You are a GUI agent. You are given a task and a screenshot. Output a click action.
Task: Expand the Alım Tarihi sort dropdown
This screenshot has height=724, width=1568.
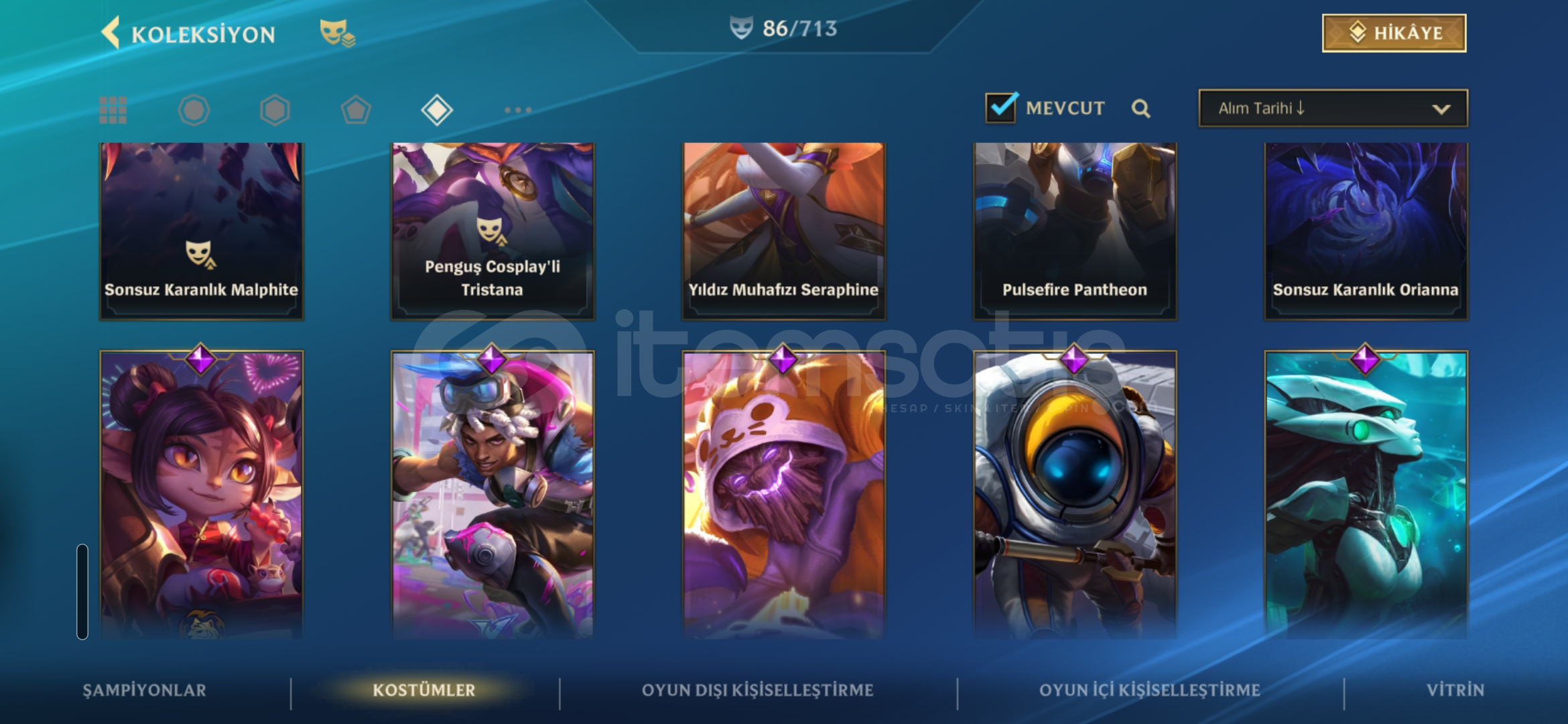click(x=1333, y=108)
